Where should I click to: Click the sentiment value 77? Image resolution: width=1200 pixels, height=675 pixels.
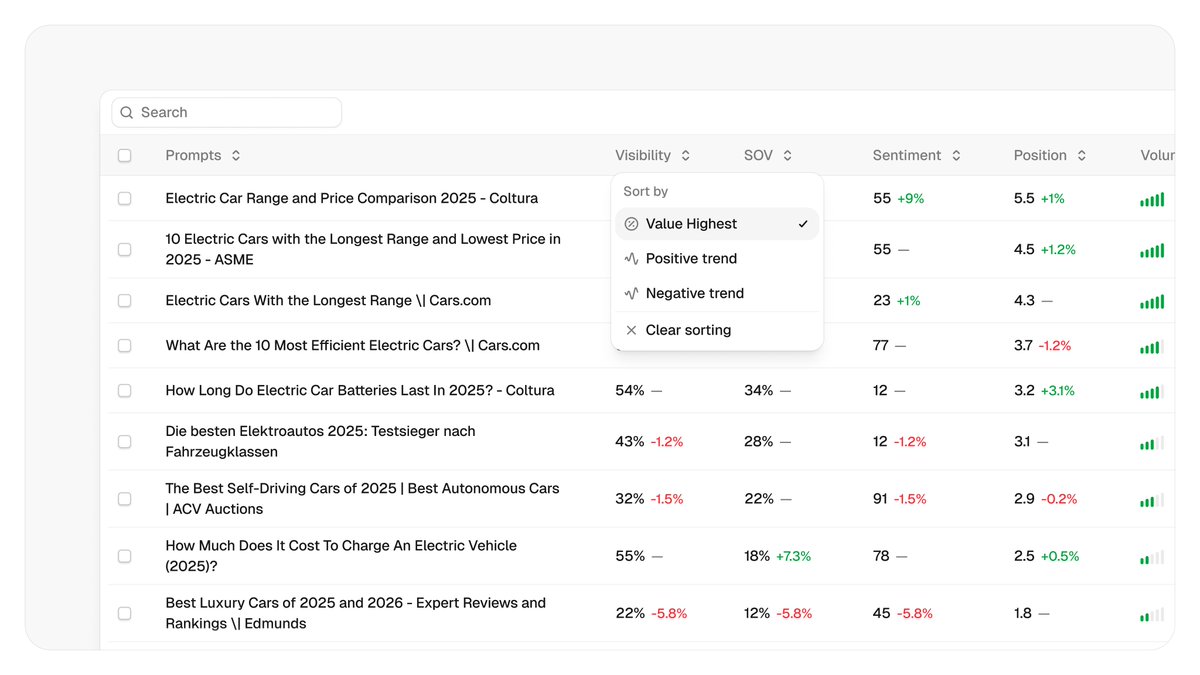[x=881, y=345]
